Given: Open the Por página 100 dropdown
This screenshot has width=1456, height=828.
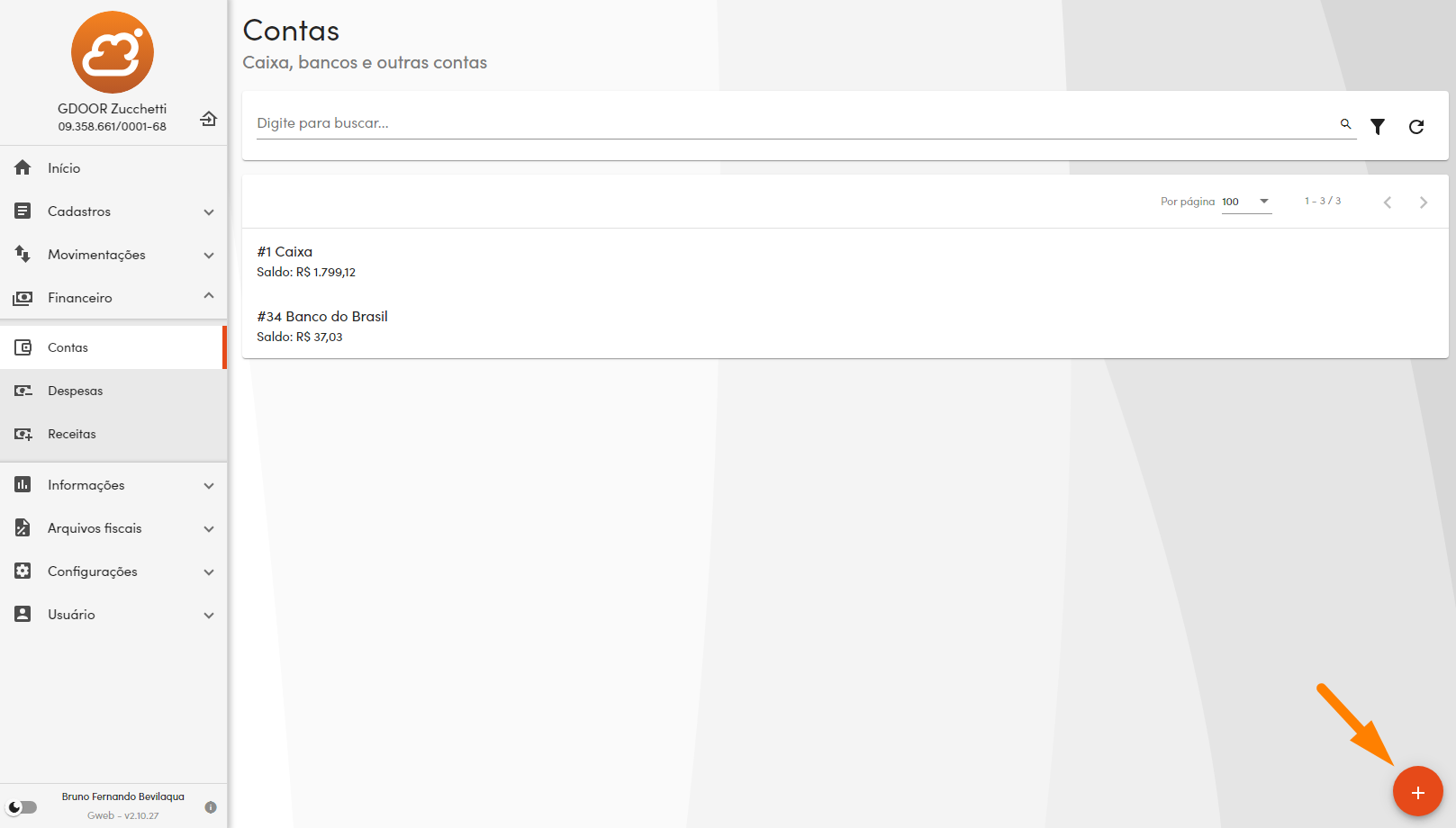Looking at the screenshot, I should [x=1247, y=202].
